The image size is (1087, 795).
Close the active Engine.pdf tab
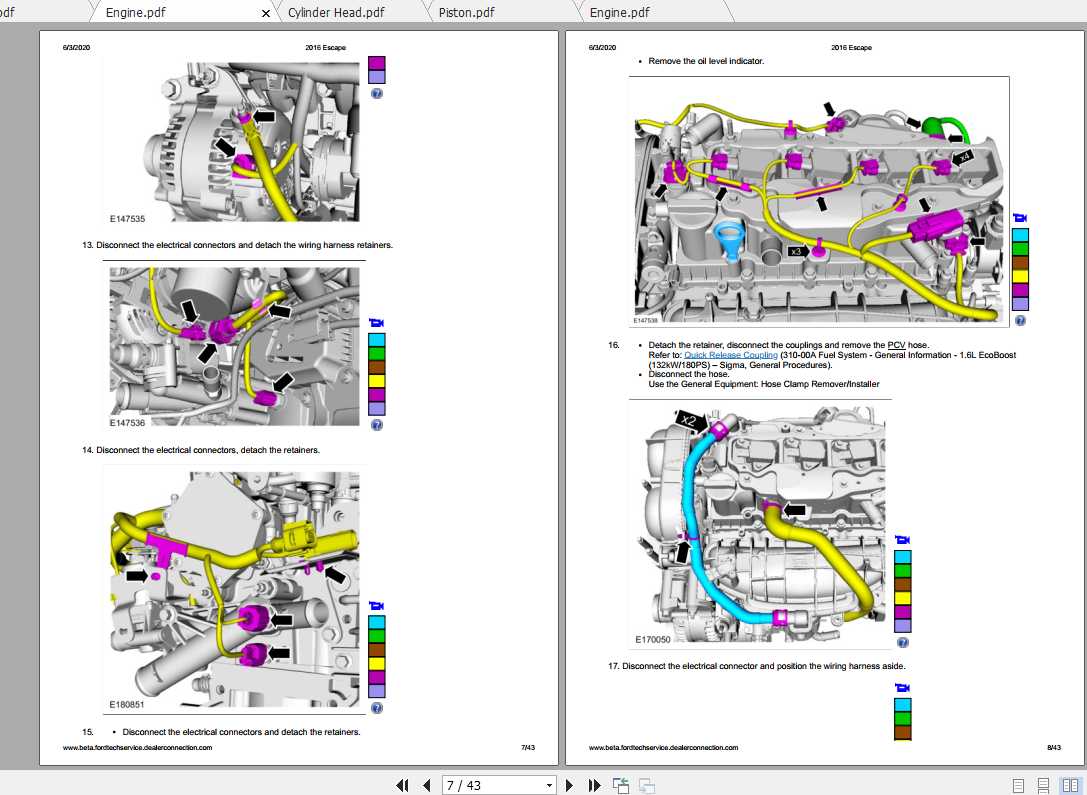[266, 13]
